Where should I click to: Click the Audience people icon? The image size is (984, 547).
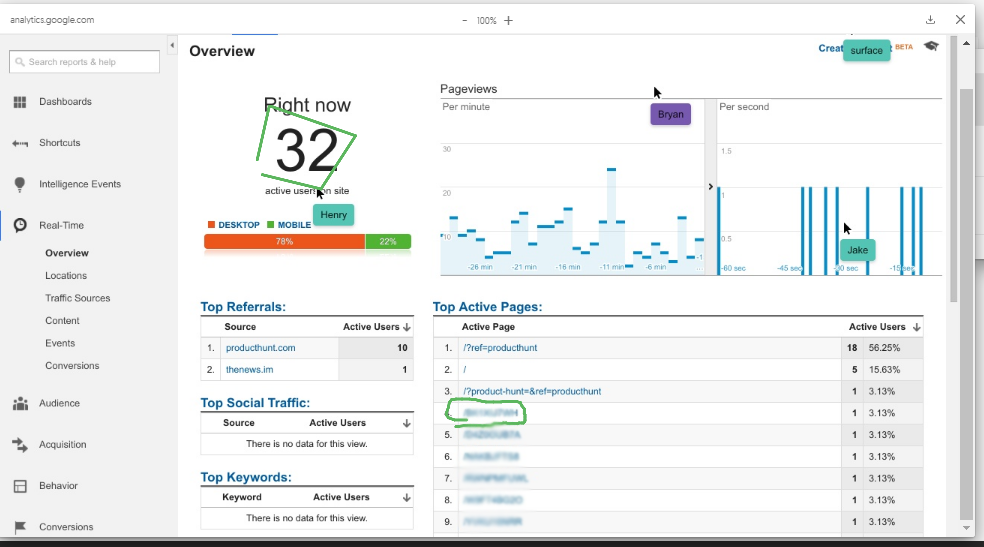20,403
